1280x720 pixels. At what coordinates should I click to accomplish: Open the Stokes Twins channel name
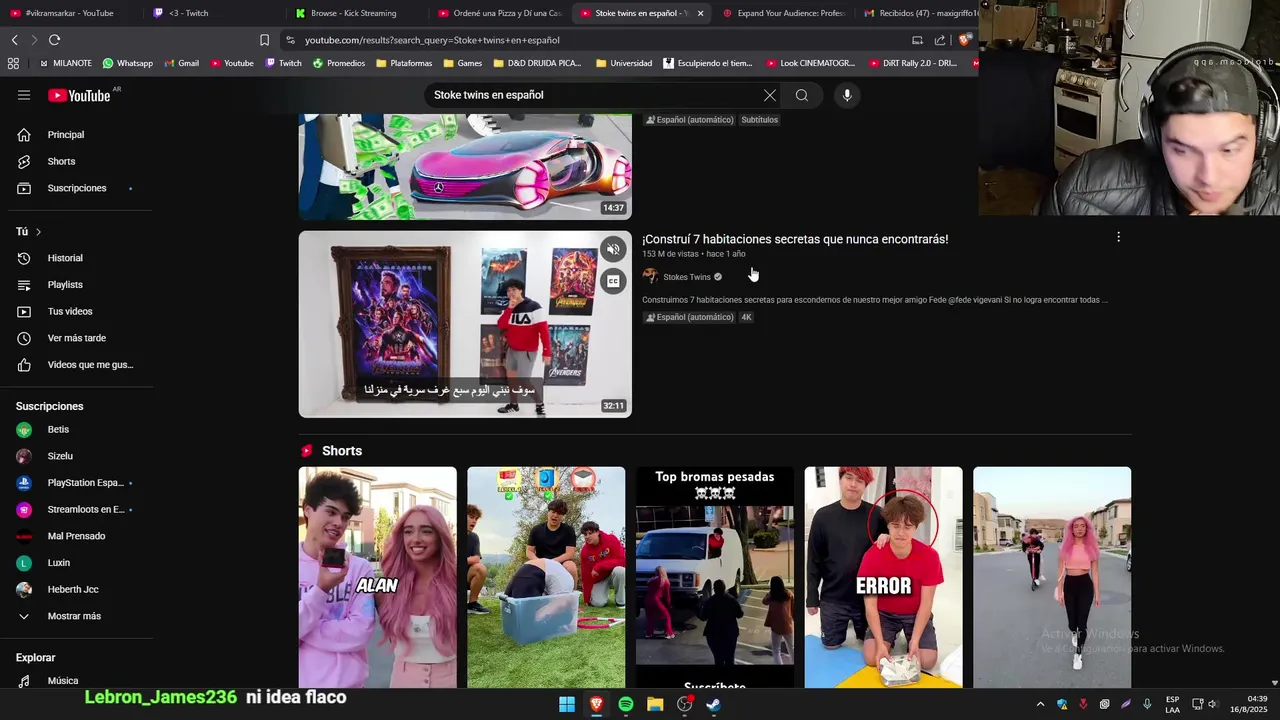(x=687, y=277)
